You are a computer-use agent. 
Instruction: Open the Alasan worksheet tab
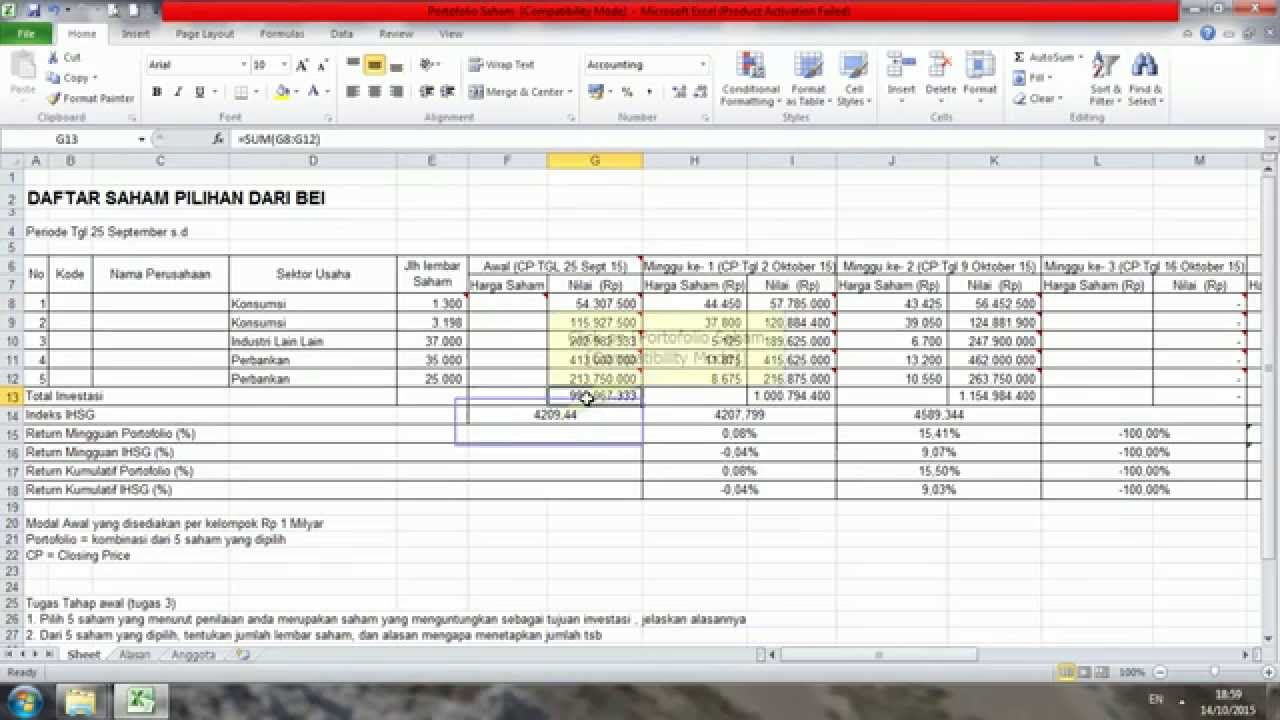[x=134, y=655]
